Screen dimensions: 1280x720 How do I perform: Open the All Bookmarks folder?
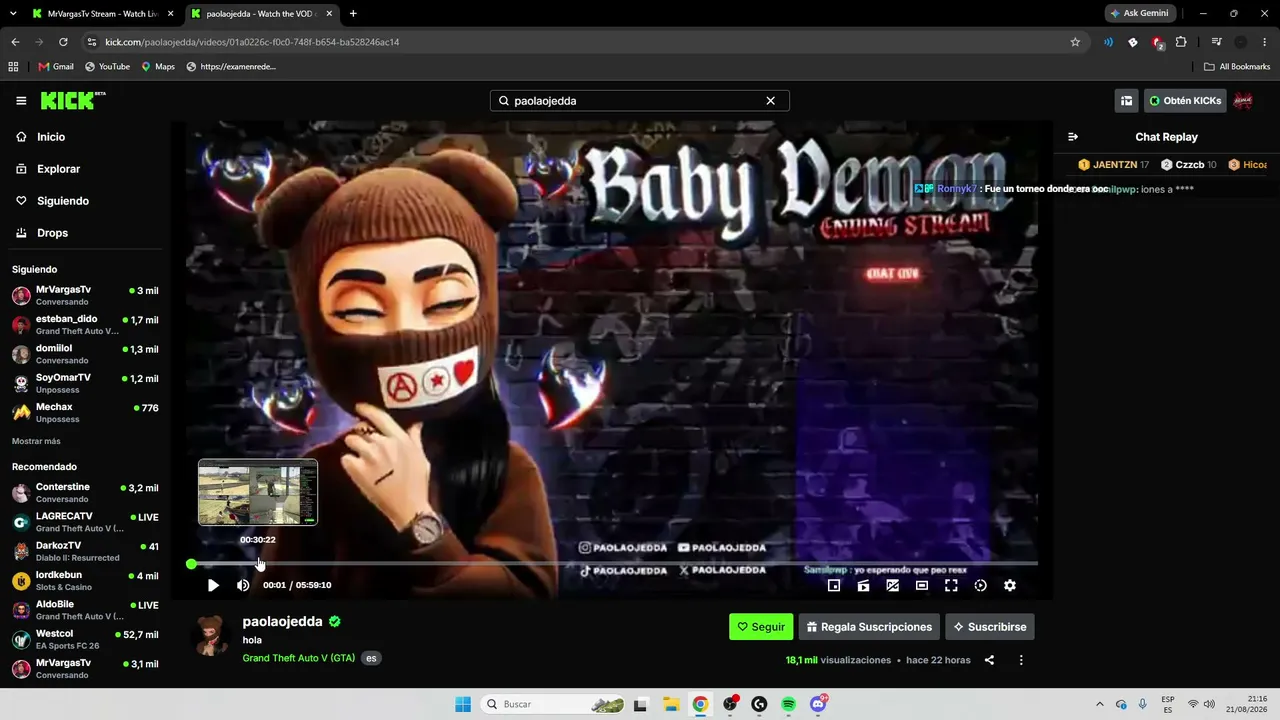[1237, 67]
